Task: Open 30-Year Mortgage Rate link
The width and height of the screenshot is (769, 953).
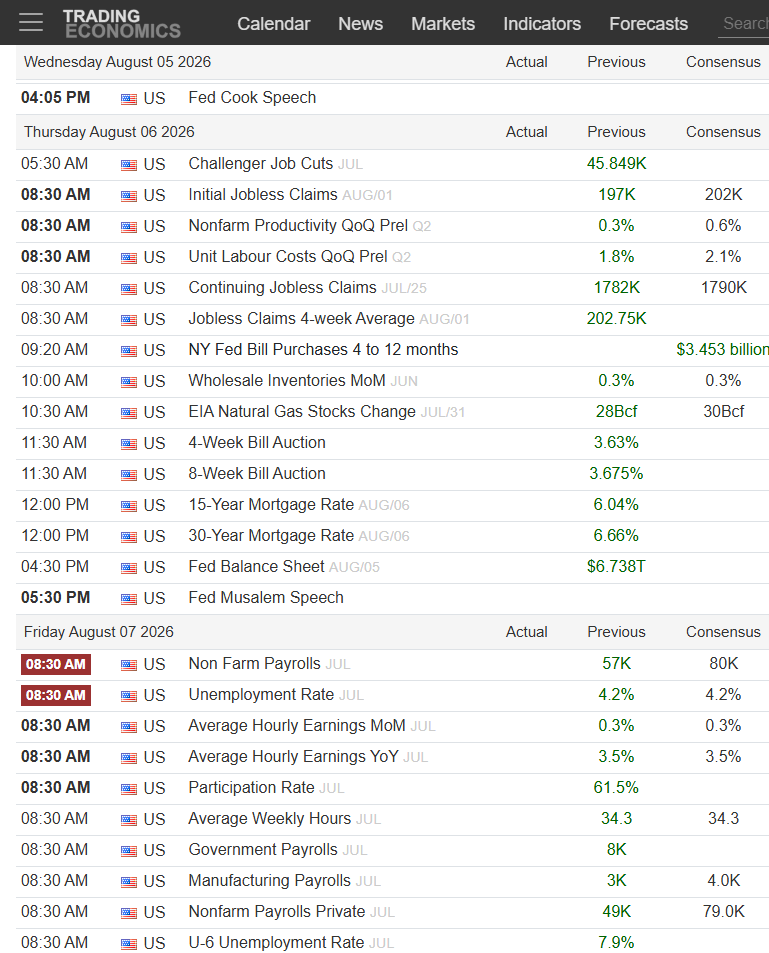Action: tap(271, 535)
